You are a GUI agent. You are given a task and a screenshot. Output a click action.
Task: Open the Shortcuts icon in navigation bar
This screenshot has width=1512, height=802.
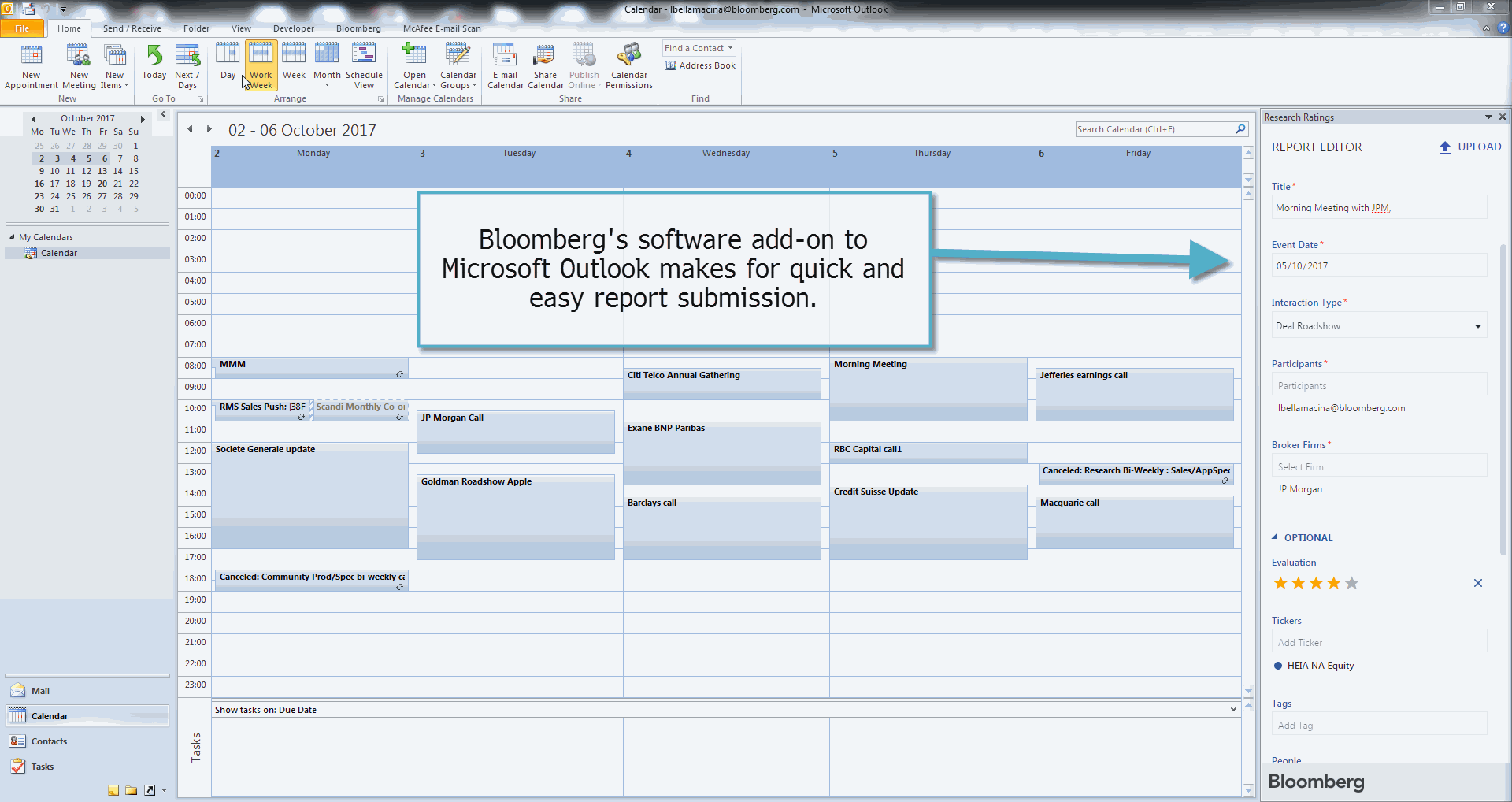[150, 790]
